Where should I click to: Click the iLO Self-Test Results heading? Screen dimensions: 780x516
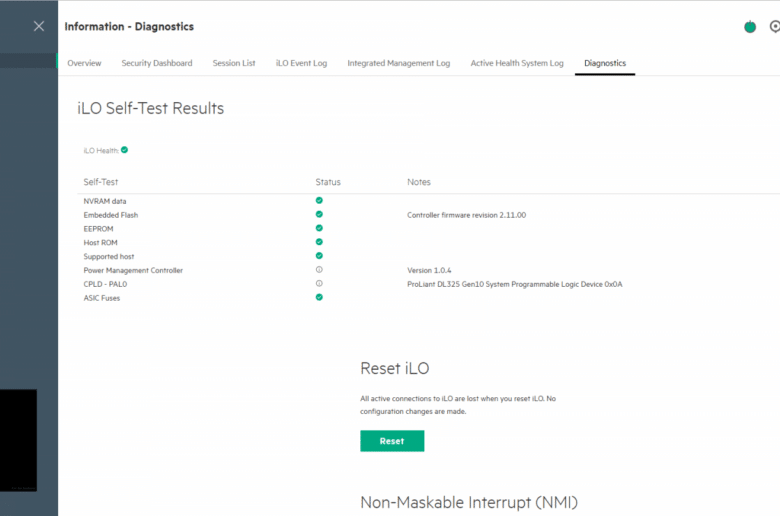(x=151, y=108)
